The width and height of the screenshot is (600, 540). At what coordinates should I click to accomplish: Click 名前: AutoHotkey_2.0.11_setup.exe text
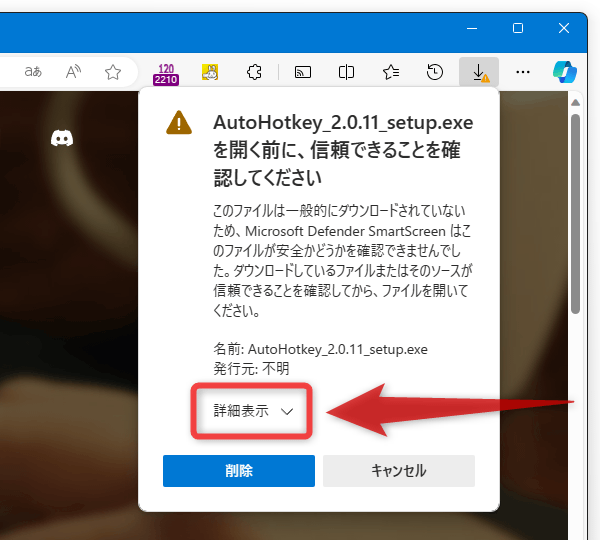click(x=320, y=349)
